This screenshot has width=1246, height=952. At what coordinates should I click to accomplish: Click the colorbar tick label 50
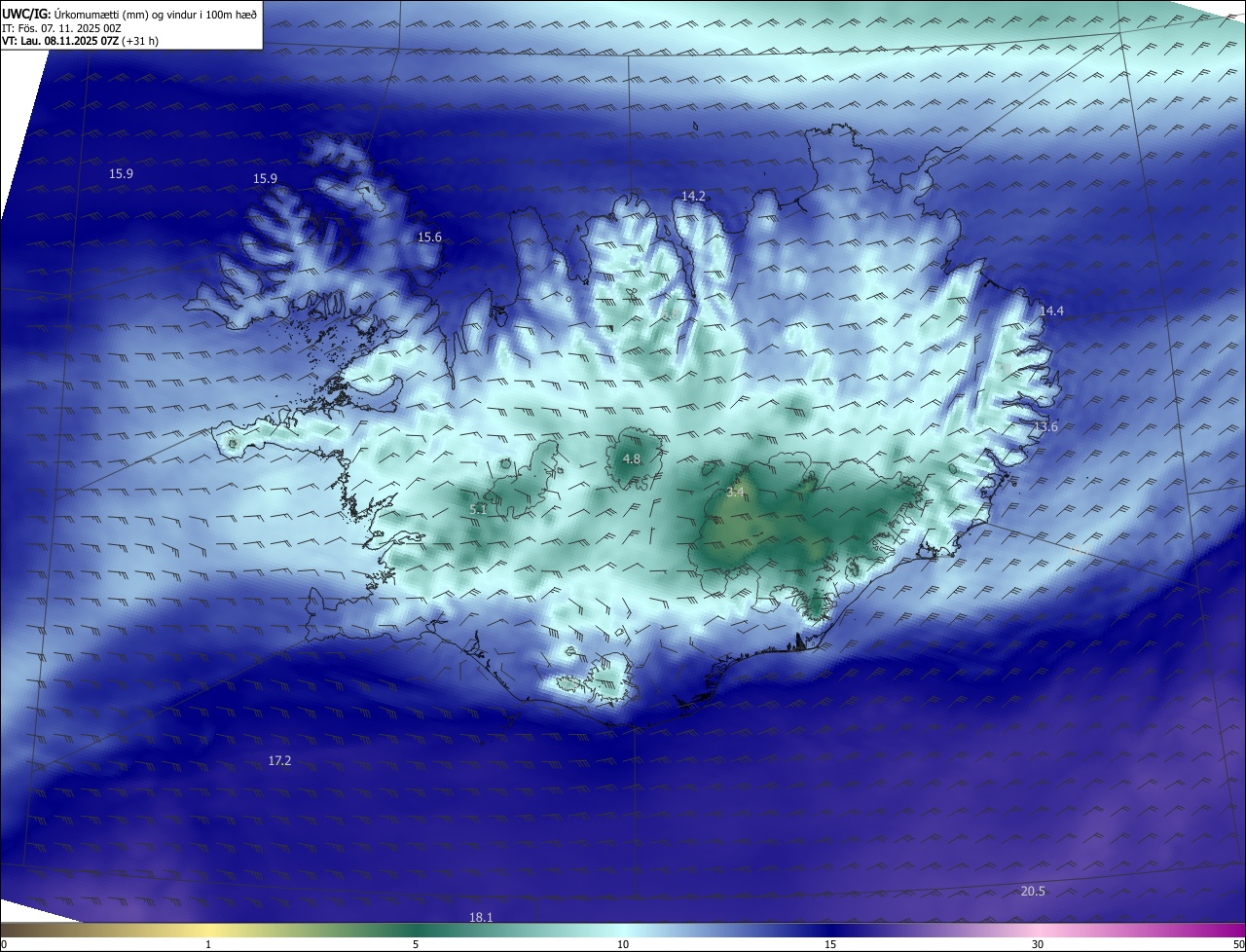click(x=1238, y=945)
